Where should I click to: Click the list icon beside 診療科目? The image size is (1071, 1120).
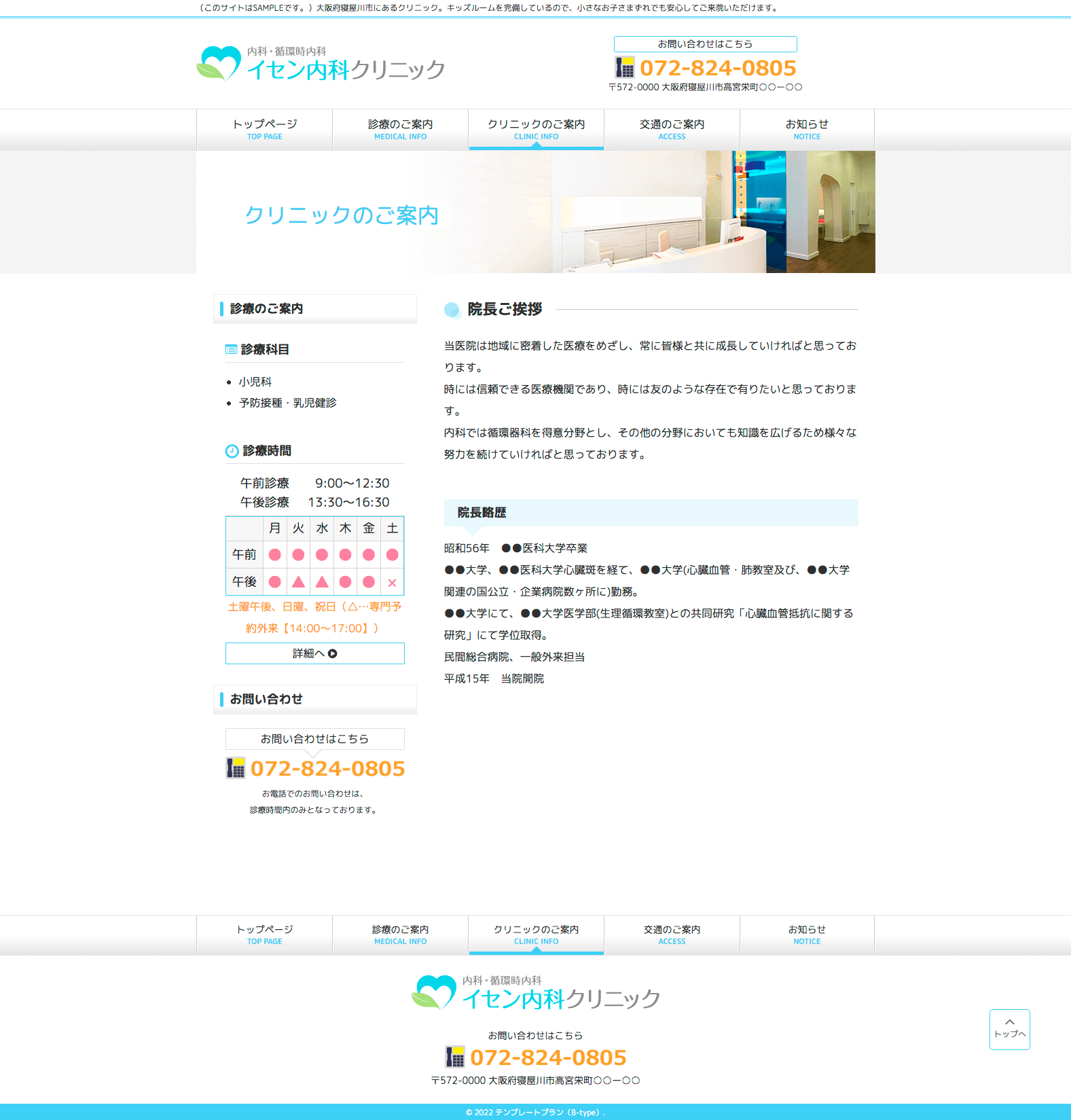(231, 349)
